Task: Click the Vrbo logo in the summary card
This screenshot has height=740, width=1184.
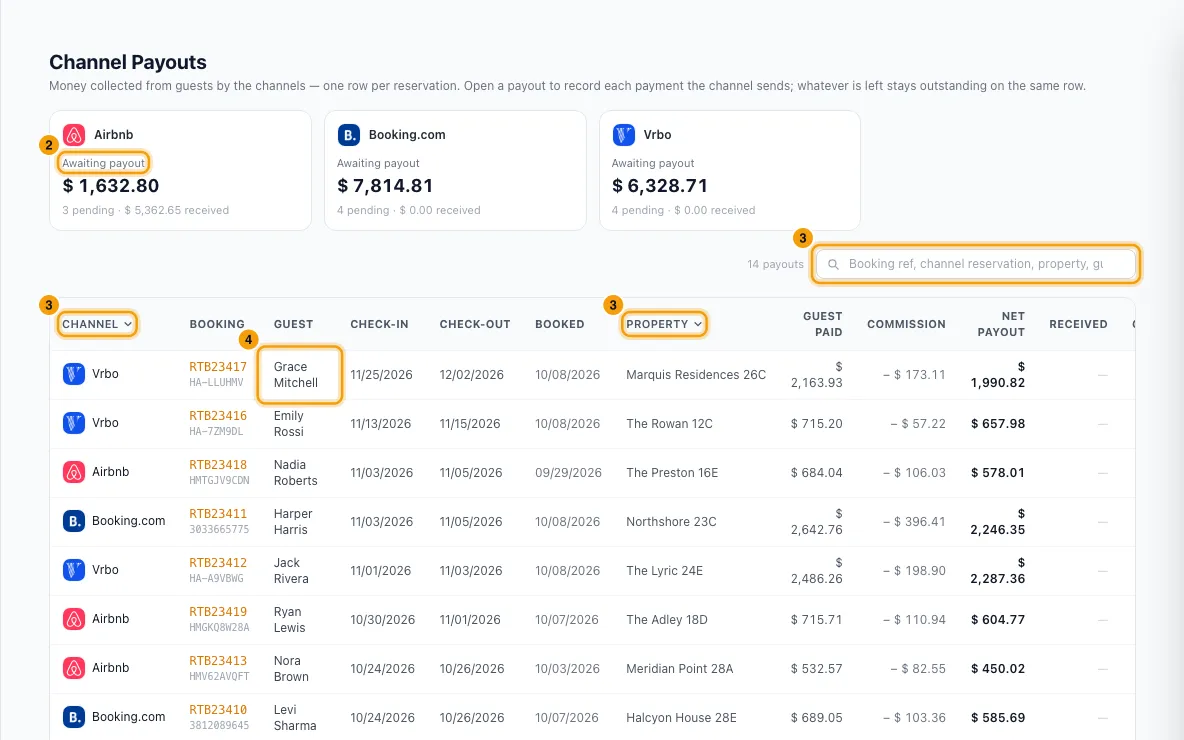Action: click(624, 135)
